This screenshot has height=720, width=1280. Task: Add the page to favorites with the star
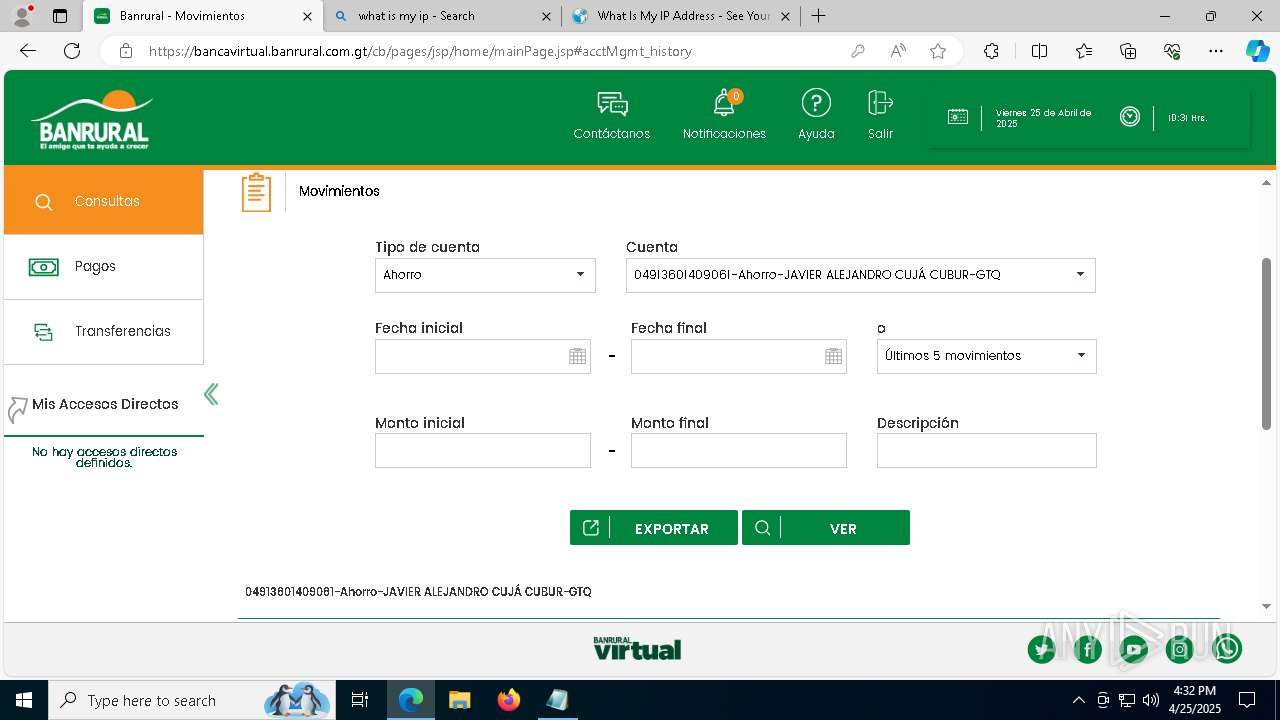pos(938,51)
